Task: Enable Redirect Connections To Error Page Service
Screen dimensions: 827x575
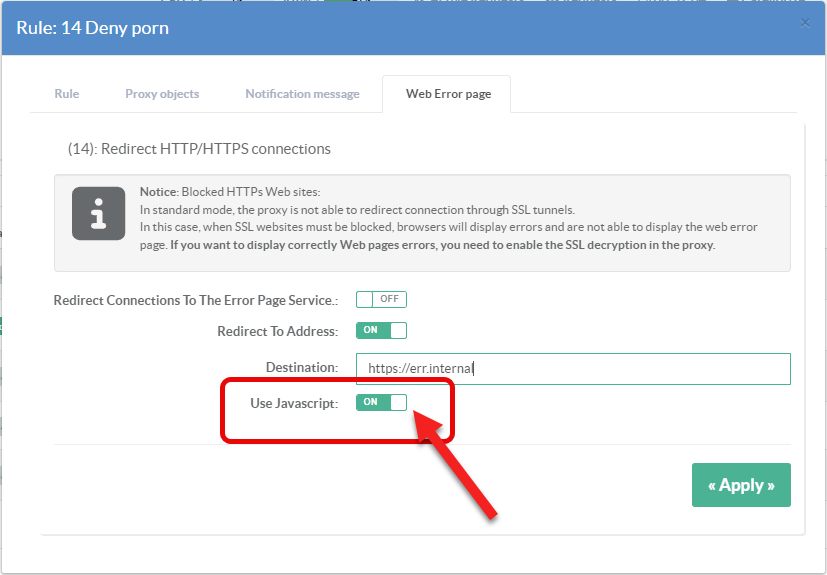Action: click(x=381, y=299)
